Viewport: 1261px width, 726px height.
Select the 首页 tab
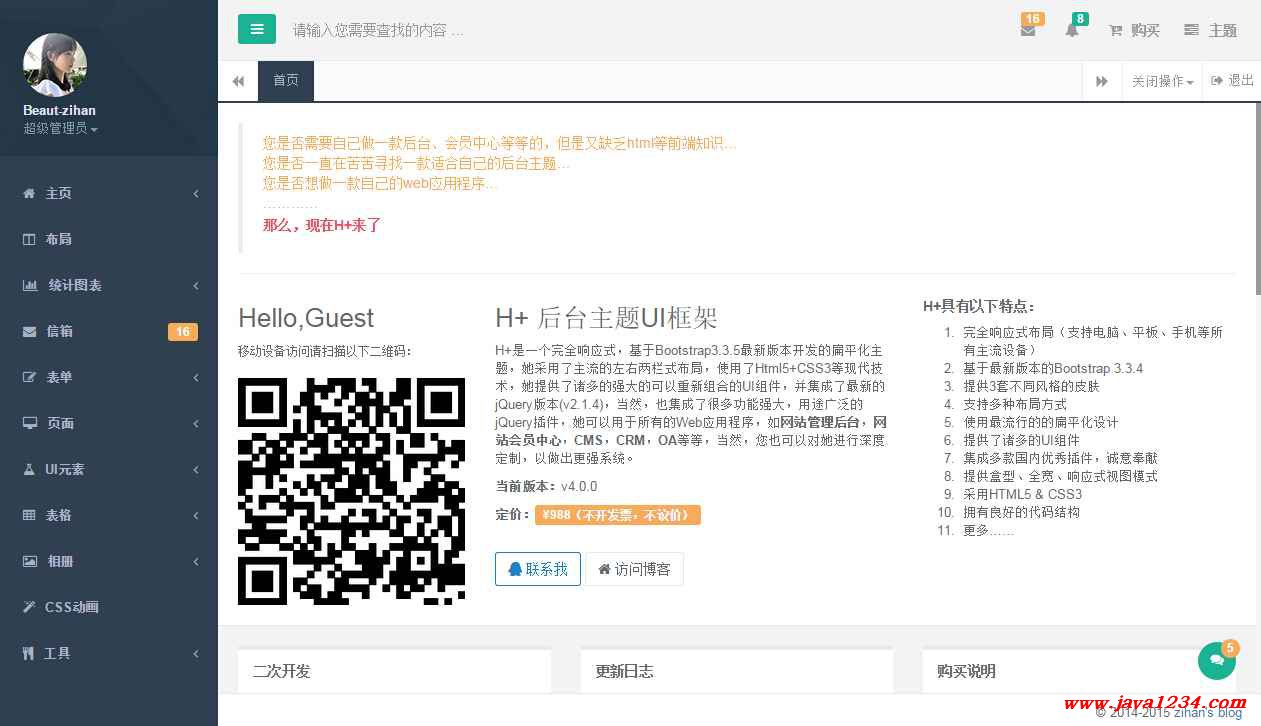tap(286, 81)
